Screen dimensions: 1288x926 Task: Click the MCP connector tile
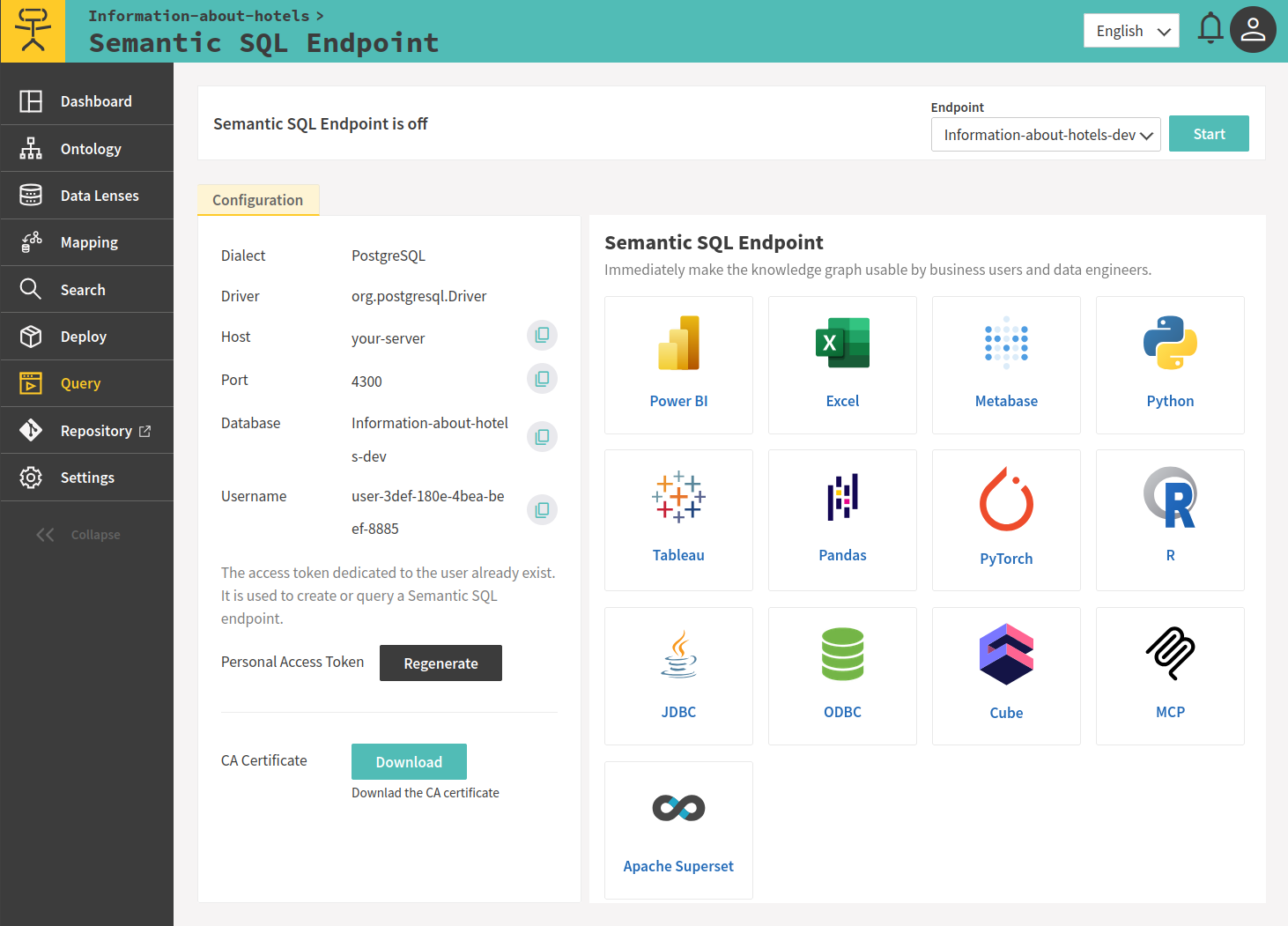tap(1170, 676)
